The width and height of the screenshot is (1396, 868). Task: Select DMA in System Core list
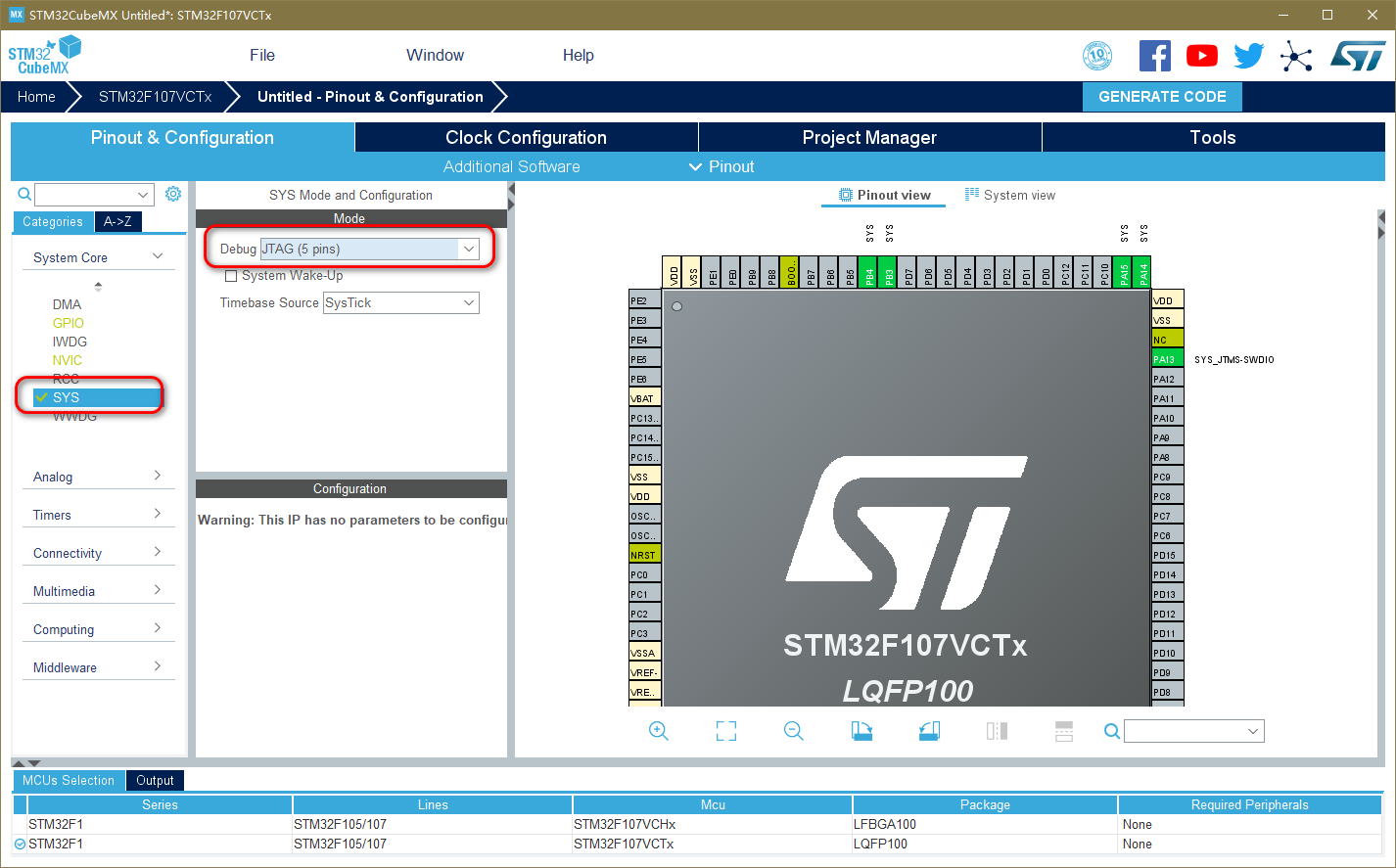click(68, 304)
